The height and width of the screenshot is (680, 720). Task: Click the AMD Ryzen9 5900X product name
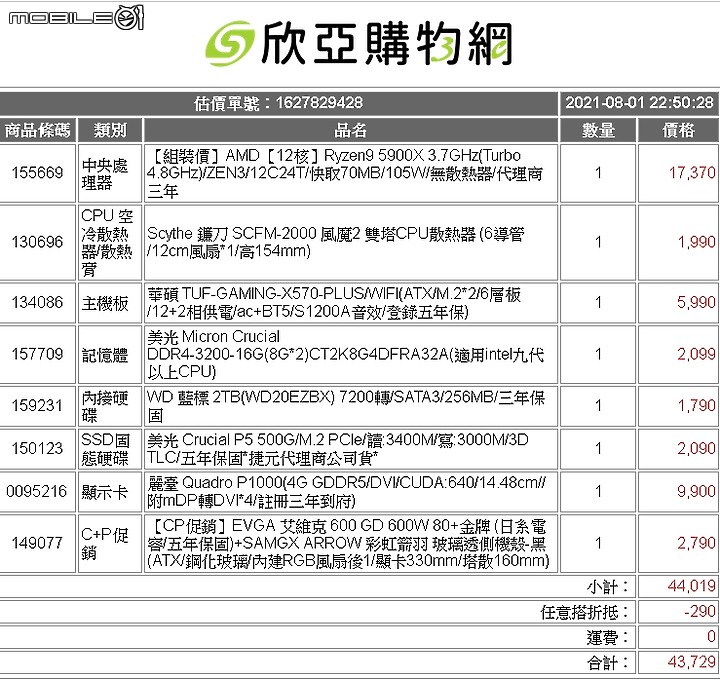click(x=345, y=173)
